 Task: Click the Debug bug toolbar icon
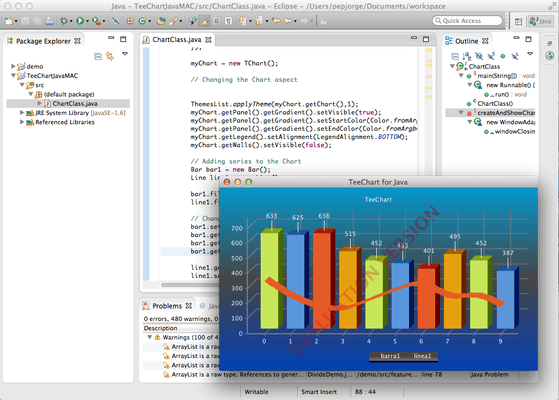pos(63,21)
